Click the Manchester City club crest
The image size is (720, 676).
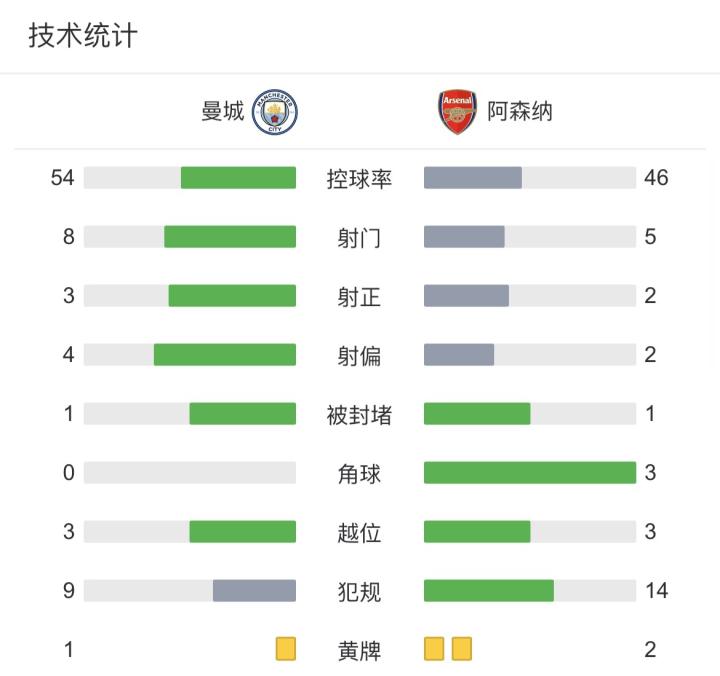tap(275, 112)
